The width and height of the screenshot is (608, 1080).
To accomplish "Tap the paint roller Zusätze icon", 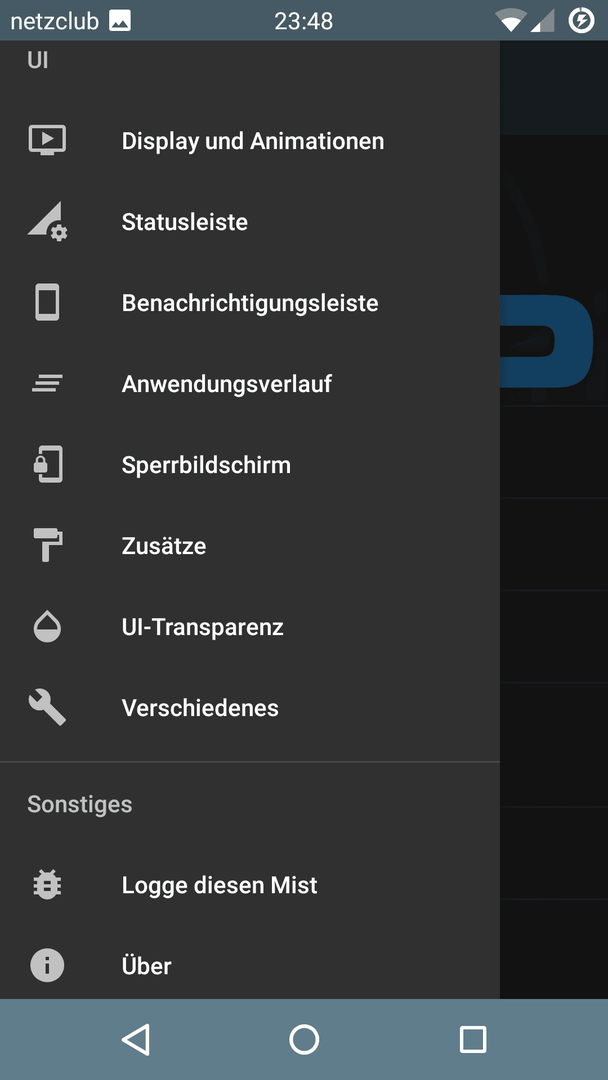I will pos(47,546).
